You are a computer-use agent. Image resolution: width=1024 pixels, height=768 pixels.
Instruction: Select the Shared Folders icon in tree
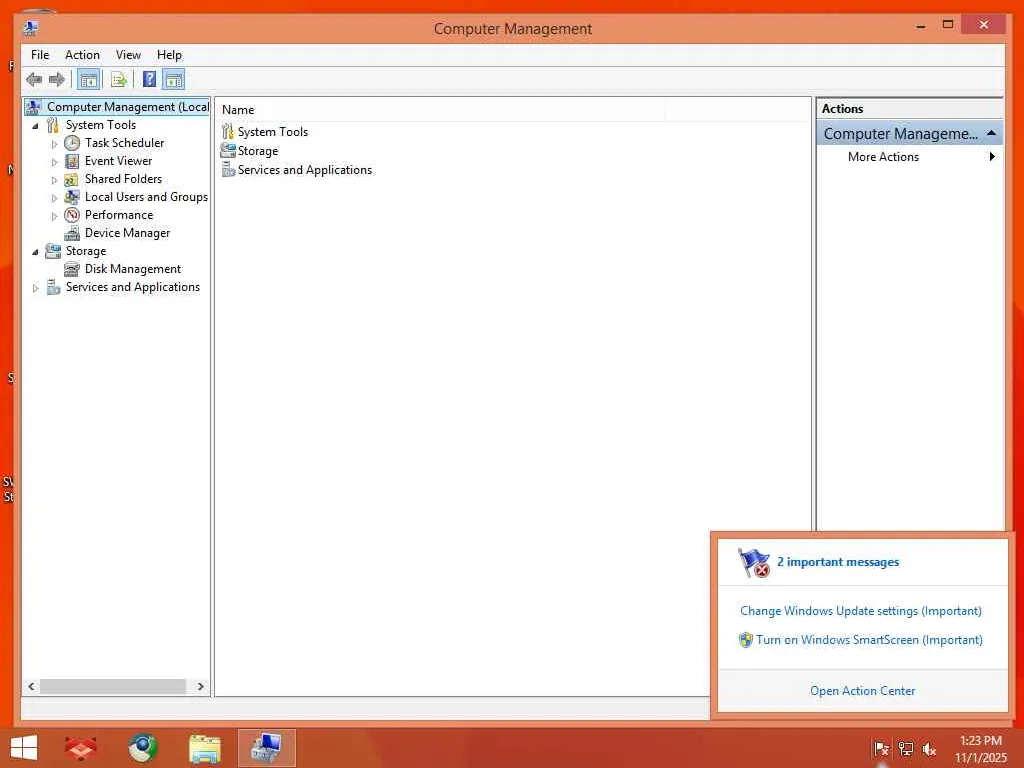pyautogui.click(x=72, y=180)
